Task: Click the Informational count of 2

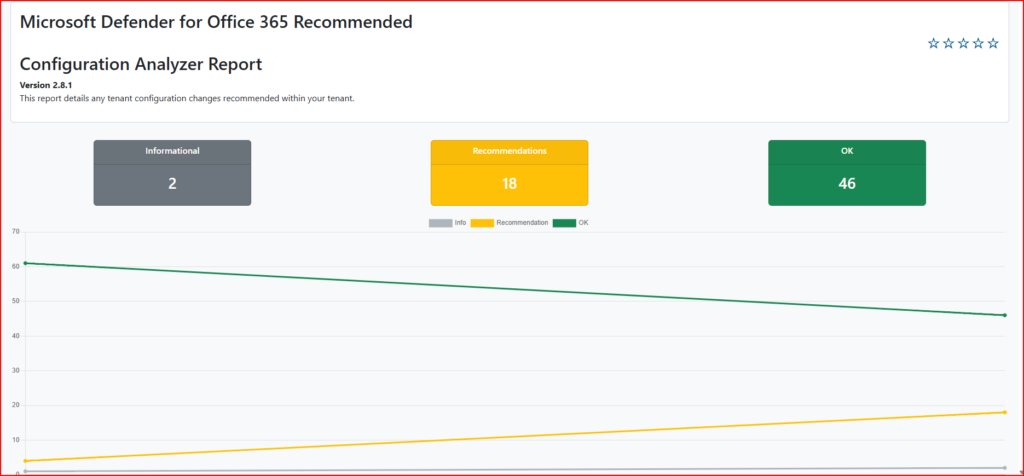Action: pos(172,184)
